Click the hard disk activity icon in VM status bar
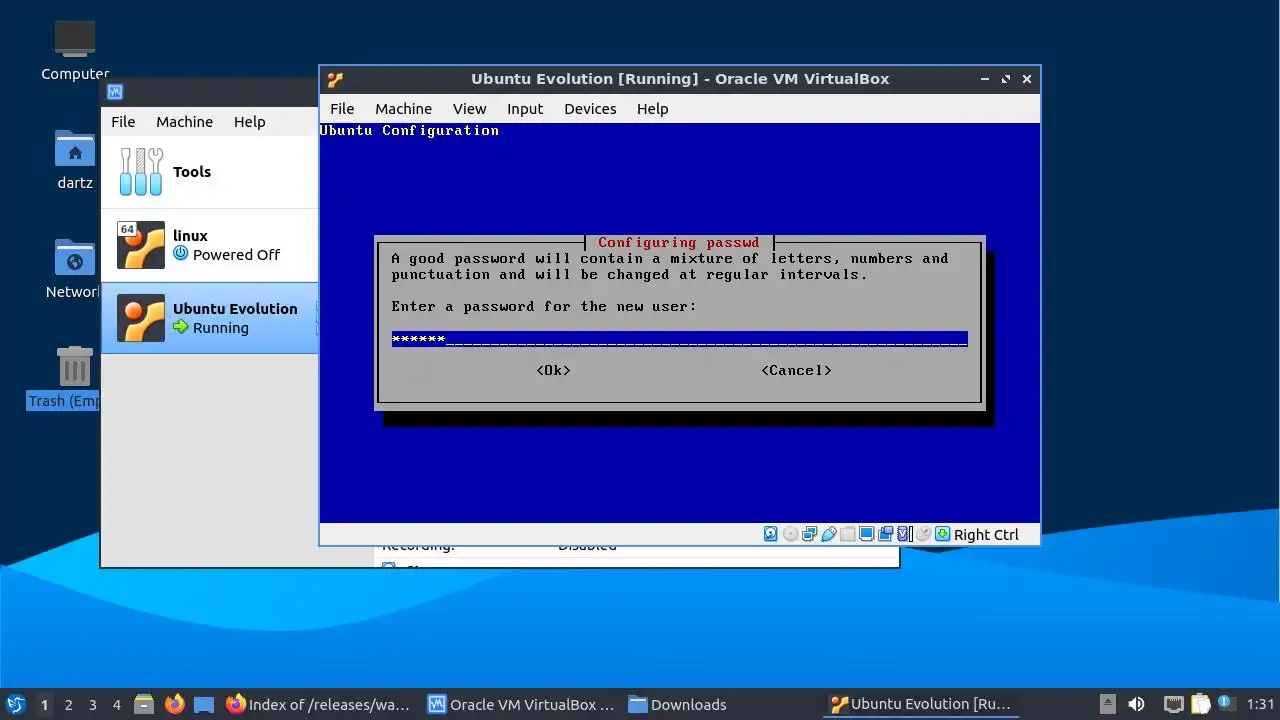The height and width of the screenshot is (720, 1280). pyautogui.click(x=770, y=534)
